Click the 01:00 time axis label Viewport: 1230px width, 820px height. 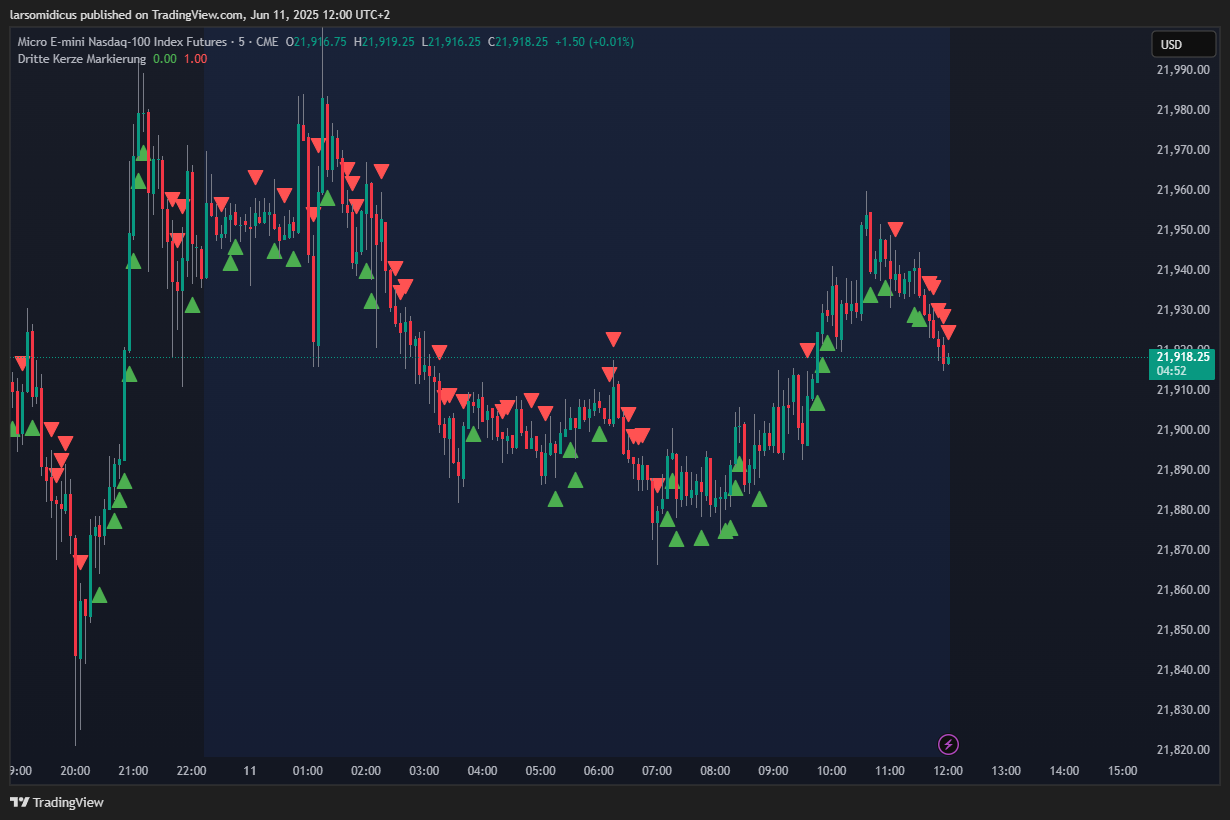tap(308, 771)
